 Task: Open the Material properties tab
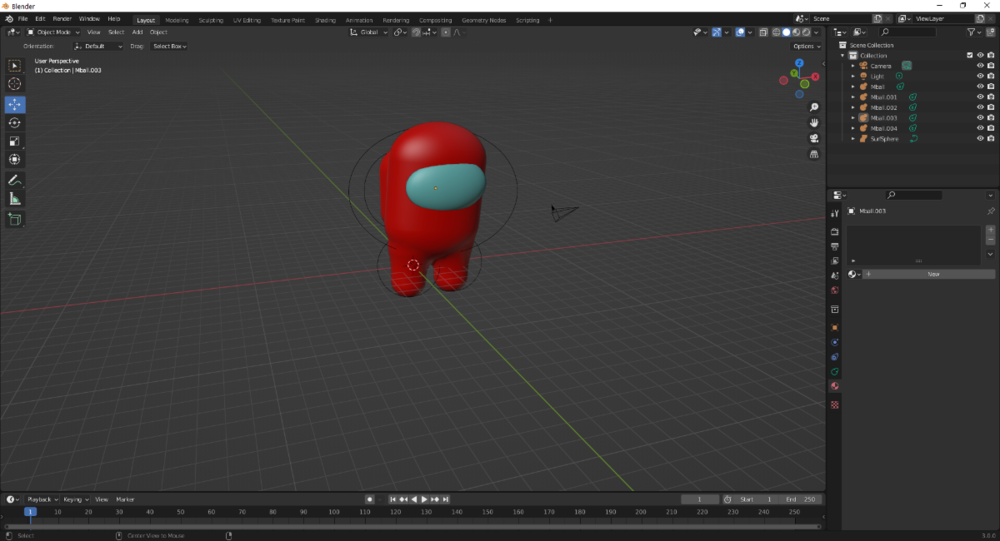tap(835, 386)
